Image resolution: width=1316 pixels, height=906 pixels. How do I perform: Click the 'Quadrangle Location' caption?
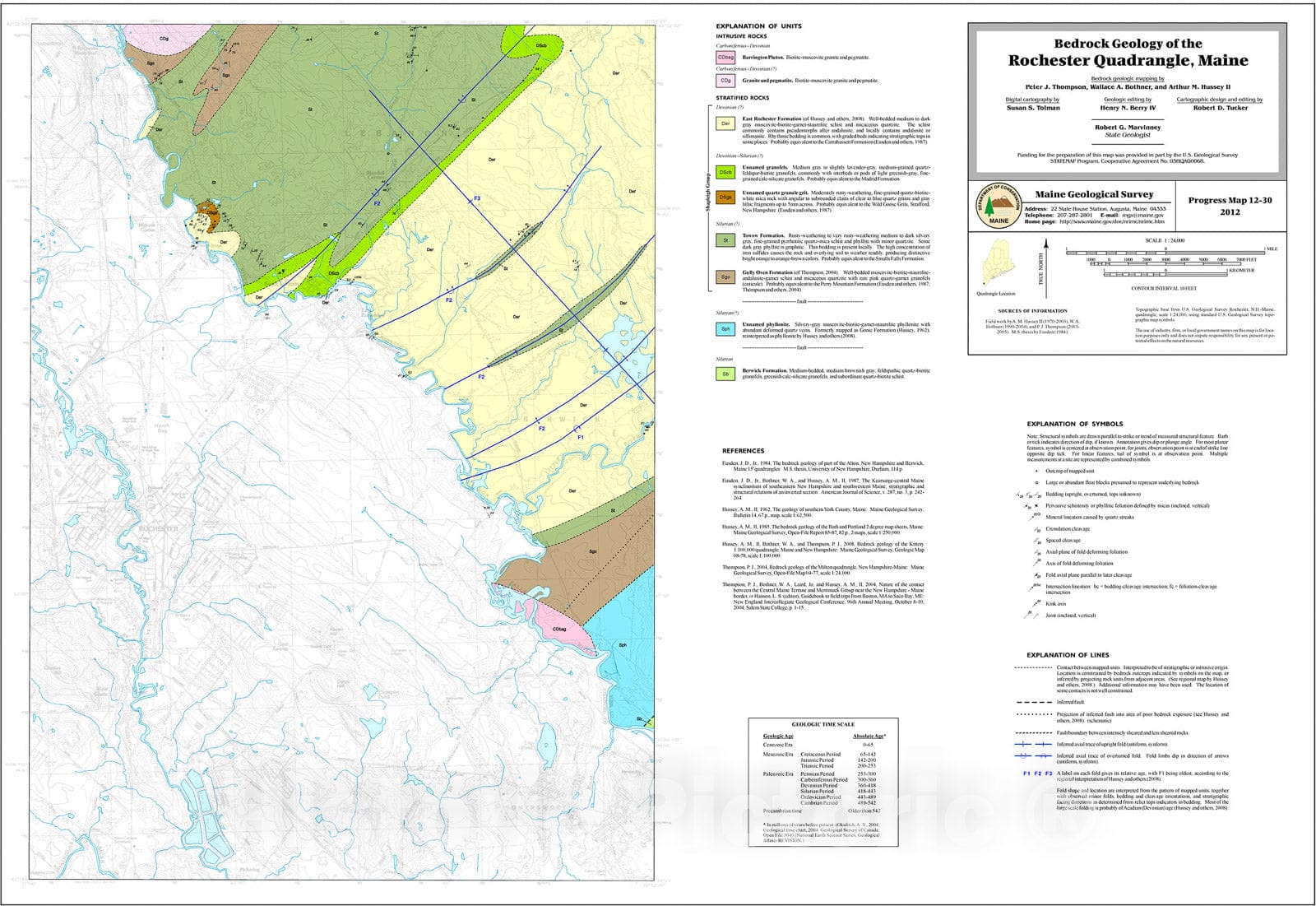pos(995,294)
